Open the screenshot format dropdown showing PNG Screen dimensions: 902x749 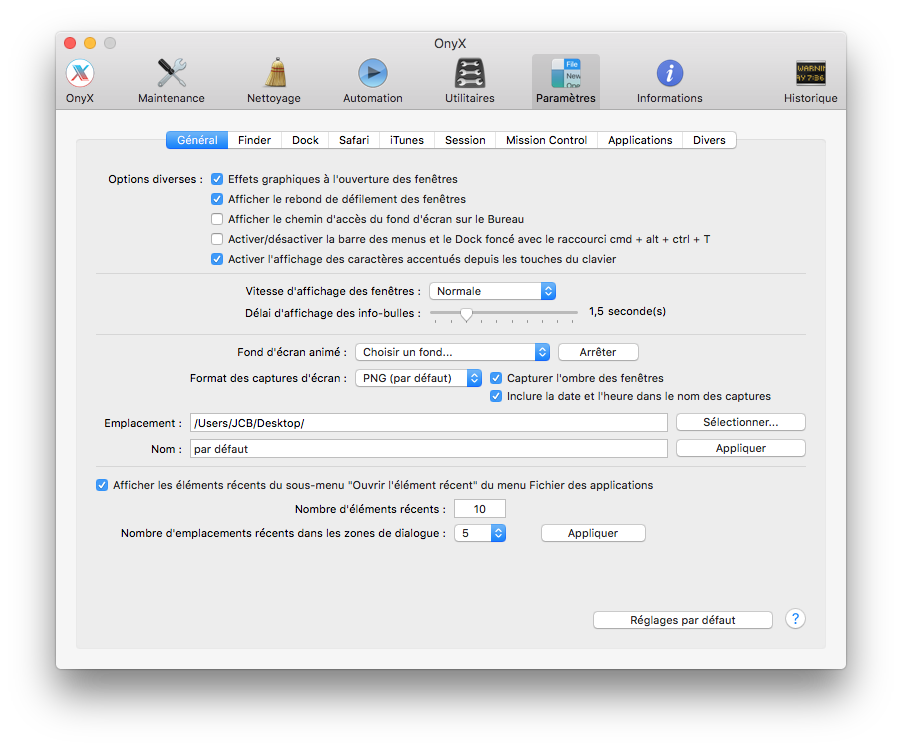(x=418, y=378)
